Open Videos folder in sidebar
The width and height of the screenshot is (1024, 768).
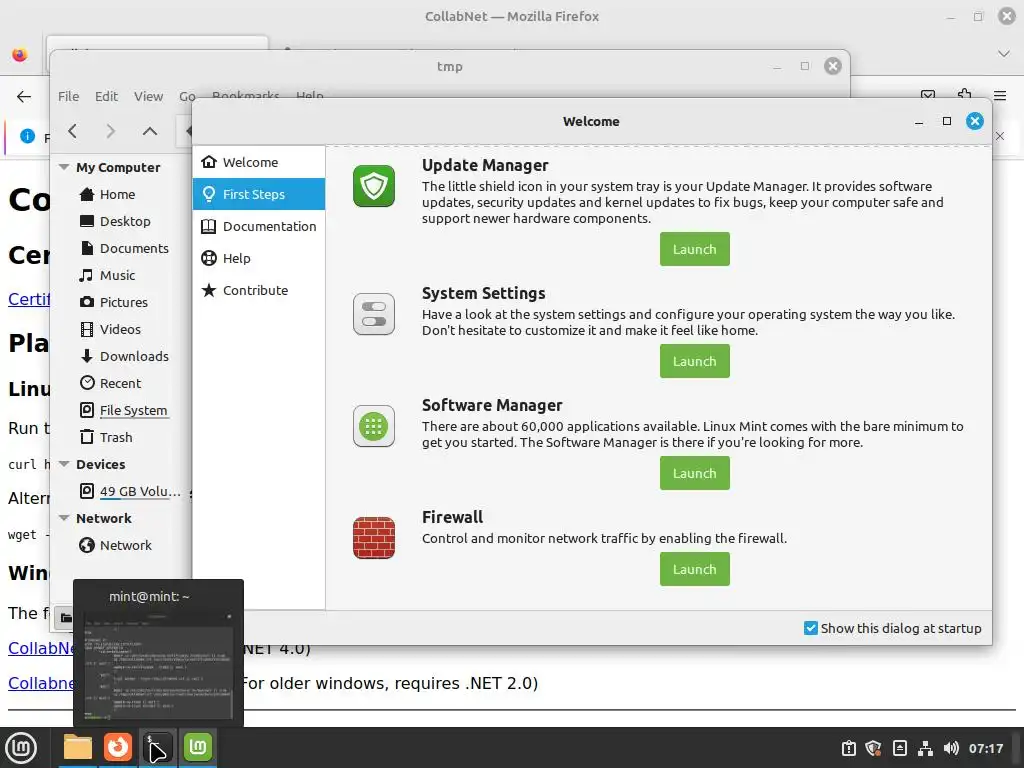[x=121, y=329]
